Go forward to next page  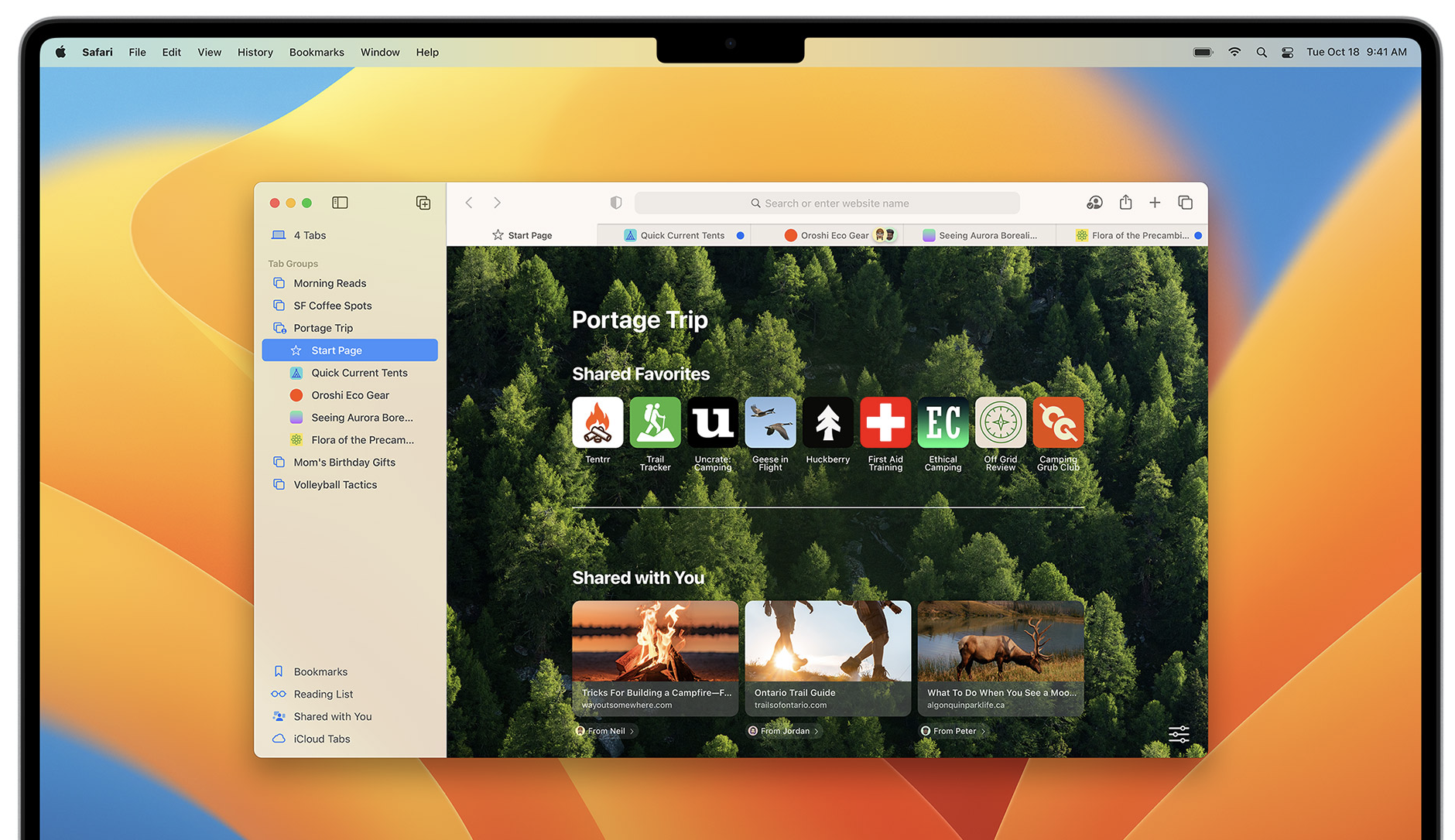[x=497, y=203]
